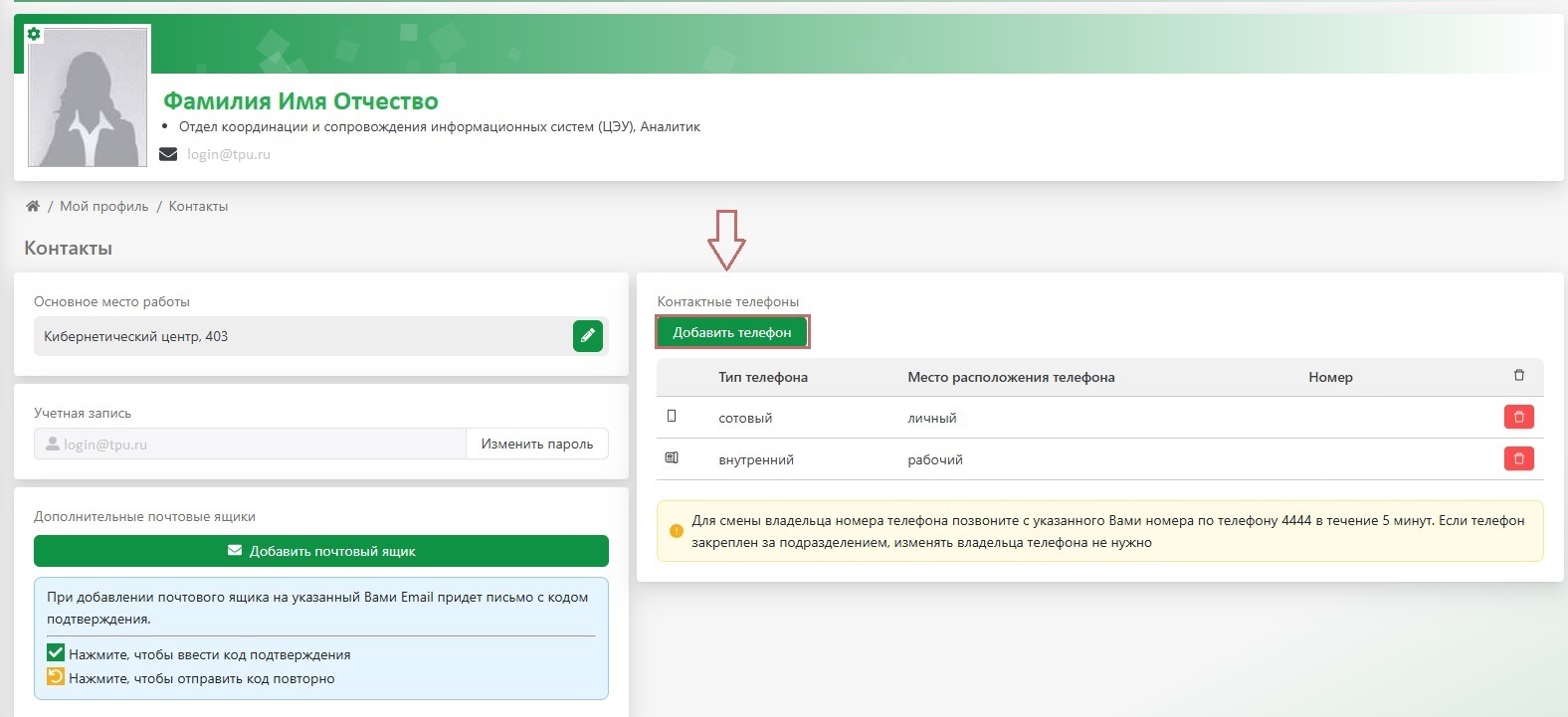Click the gear icon on profile photo
The image size is (1568, 717).
[34, 34]
